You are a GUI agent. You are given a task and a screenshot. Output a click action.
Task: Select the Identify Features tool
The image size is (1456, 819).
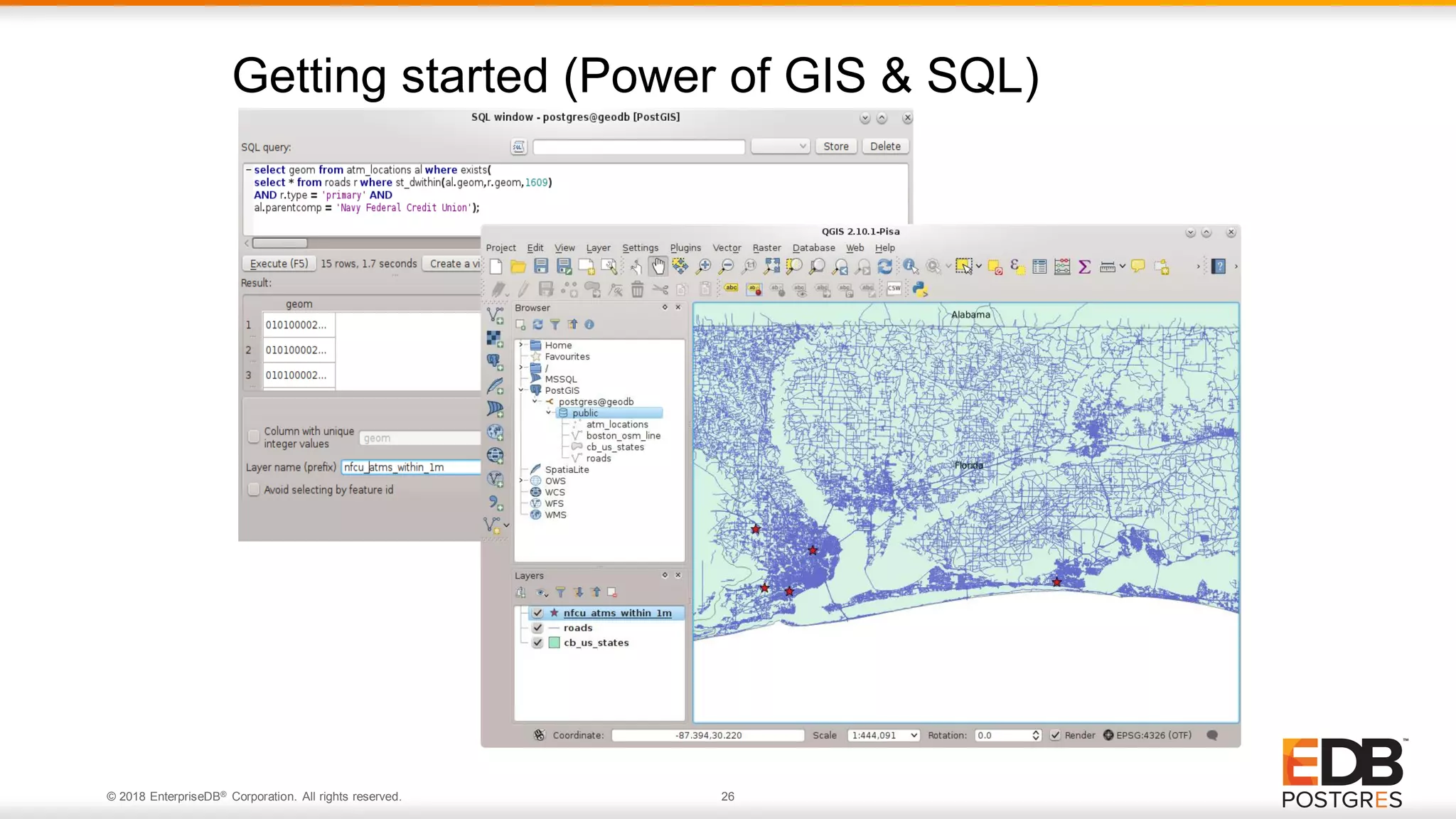click(x=910, y=267)
